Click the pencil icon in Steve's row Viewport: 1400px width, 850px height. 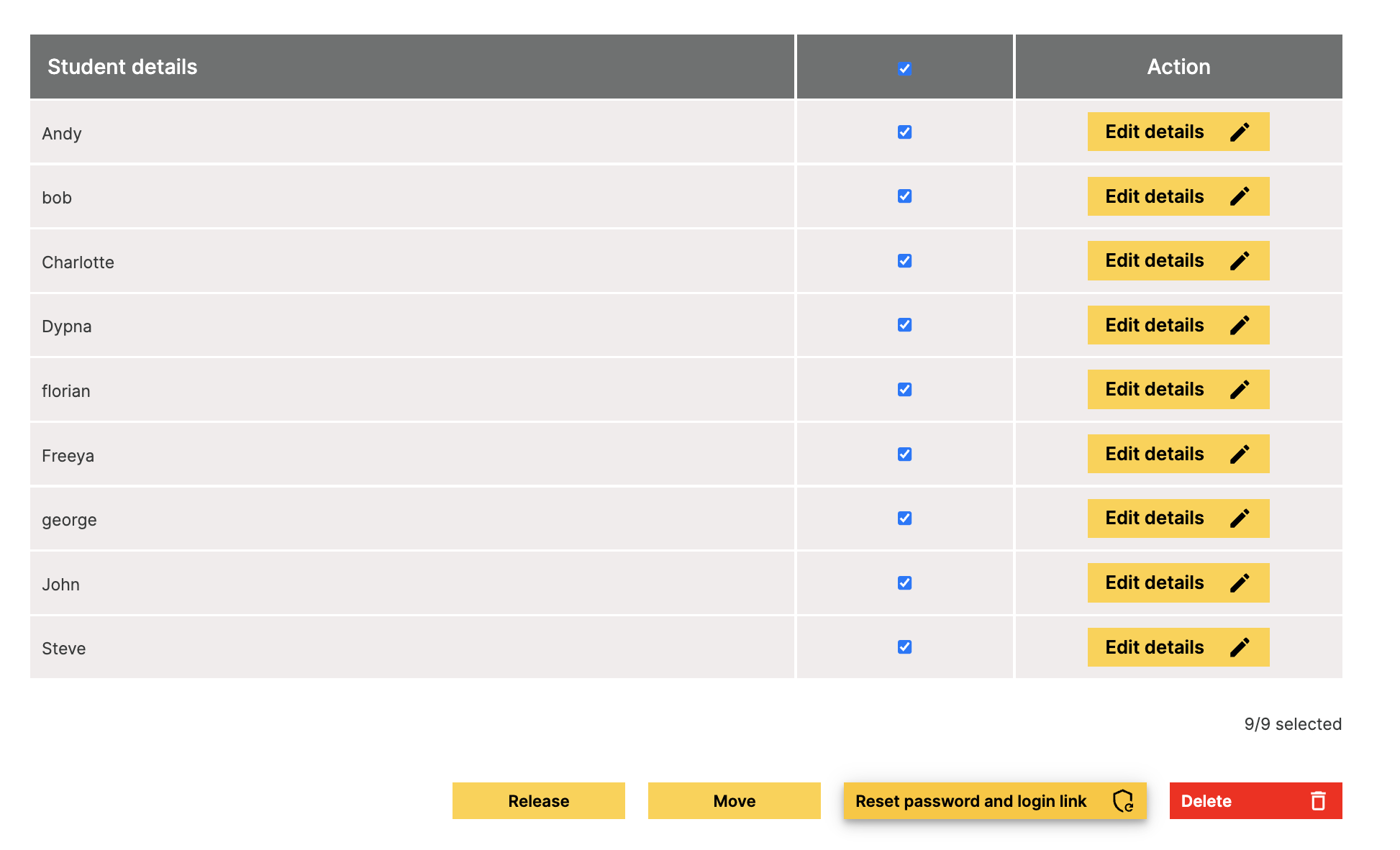pyautogui.click(x=1239, y=647)
